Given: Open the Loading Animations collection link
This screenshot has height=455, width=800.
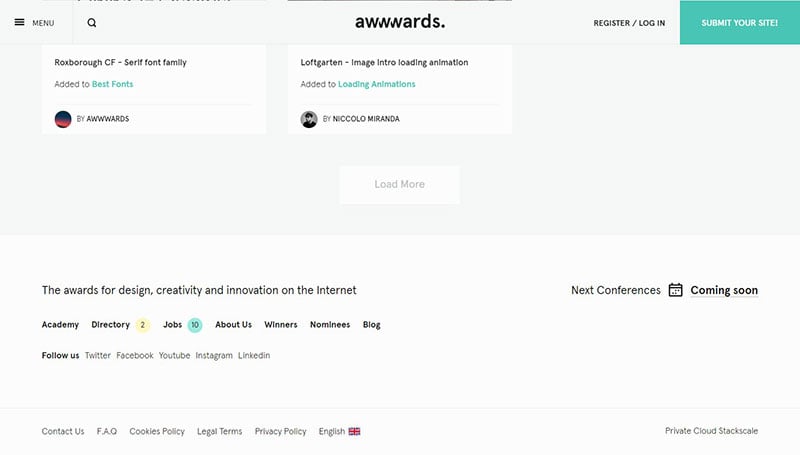Looking at the screenshot, I should coord(377,84).
